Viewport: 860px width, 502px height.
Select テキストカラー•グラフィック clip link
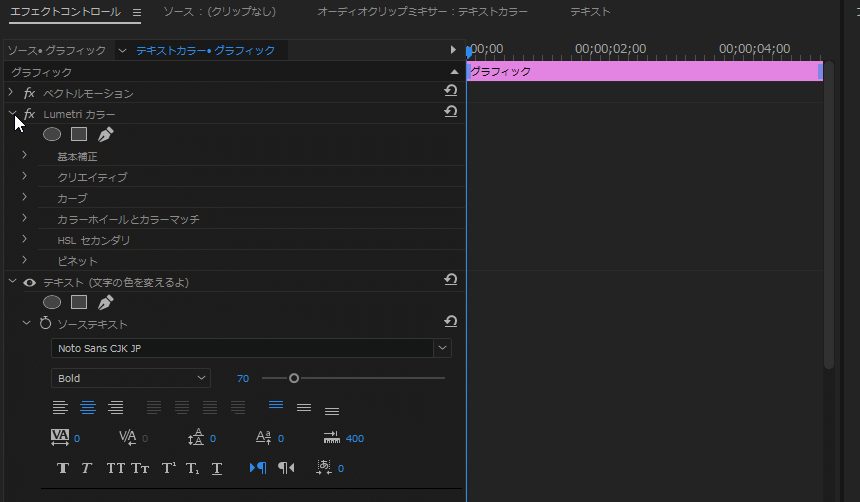pyautogui.click(x=205, y=50)
